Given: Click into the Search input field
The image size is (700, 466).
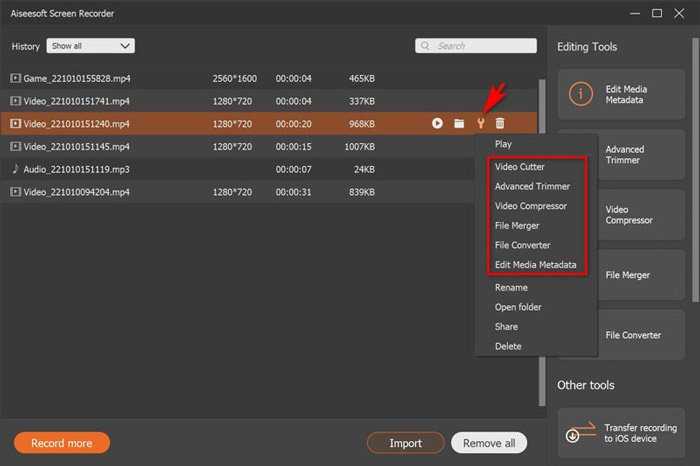Looking at the screenshot, I should 476,46.
